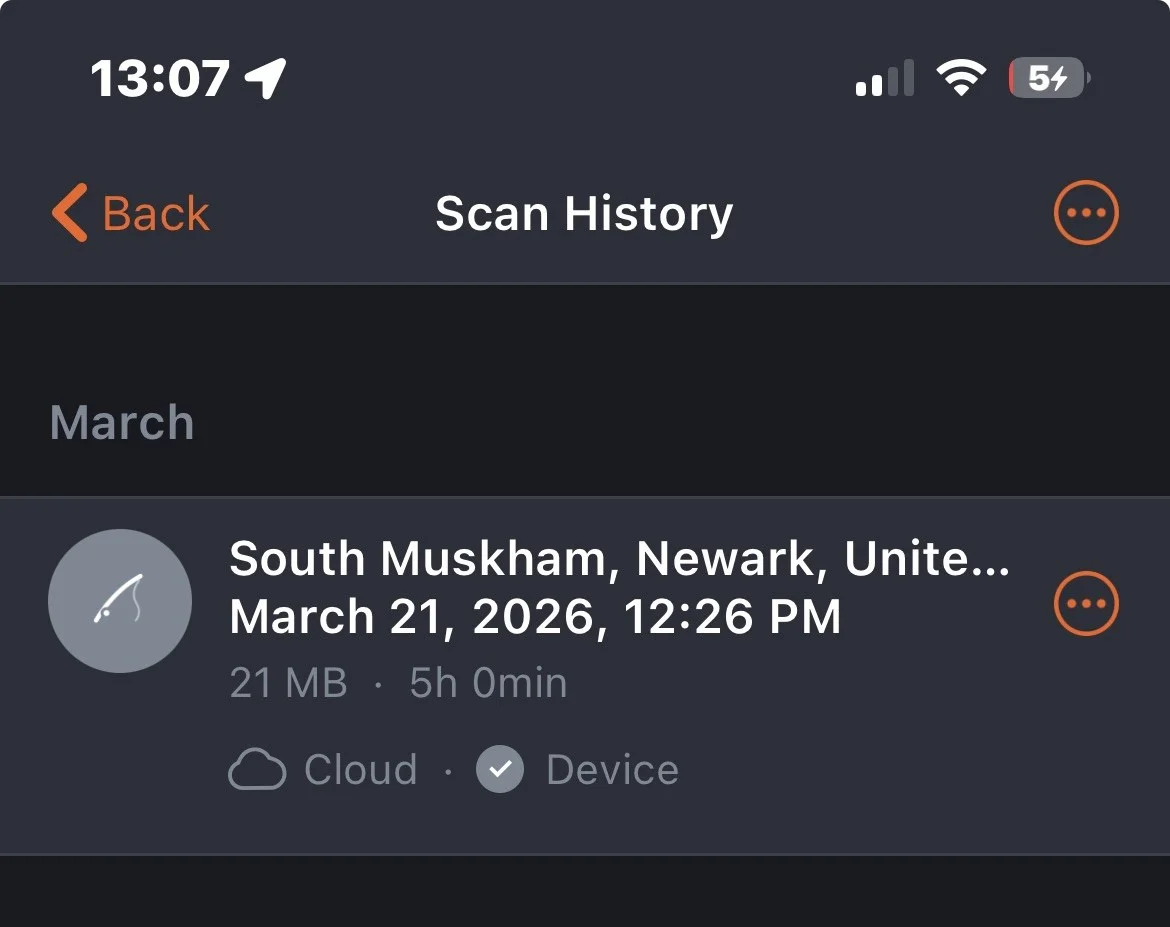Open the Scan History more options menu
This screenshot has width=1170, height=927.
[x=1086, y=213]
